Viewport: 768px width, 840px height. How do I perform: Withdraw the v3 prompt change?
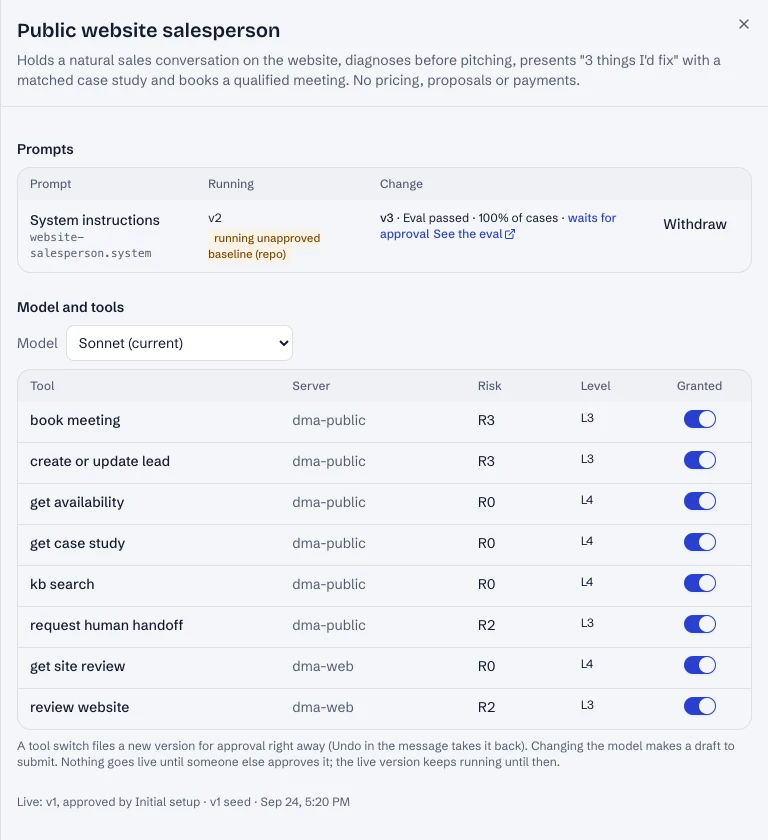tap(695, 224)
